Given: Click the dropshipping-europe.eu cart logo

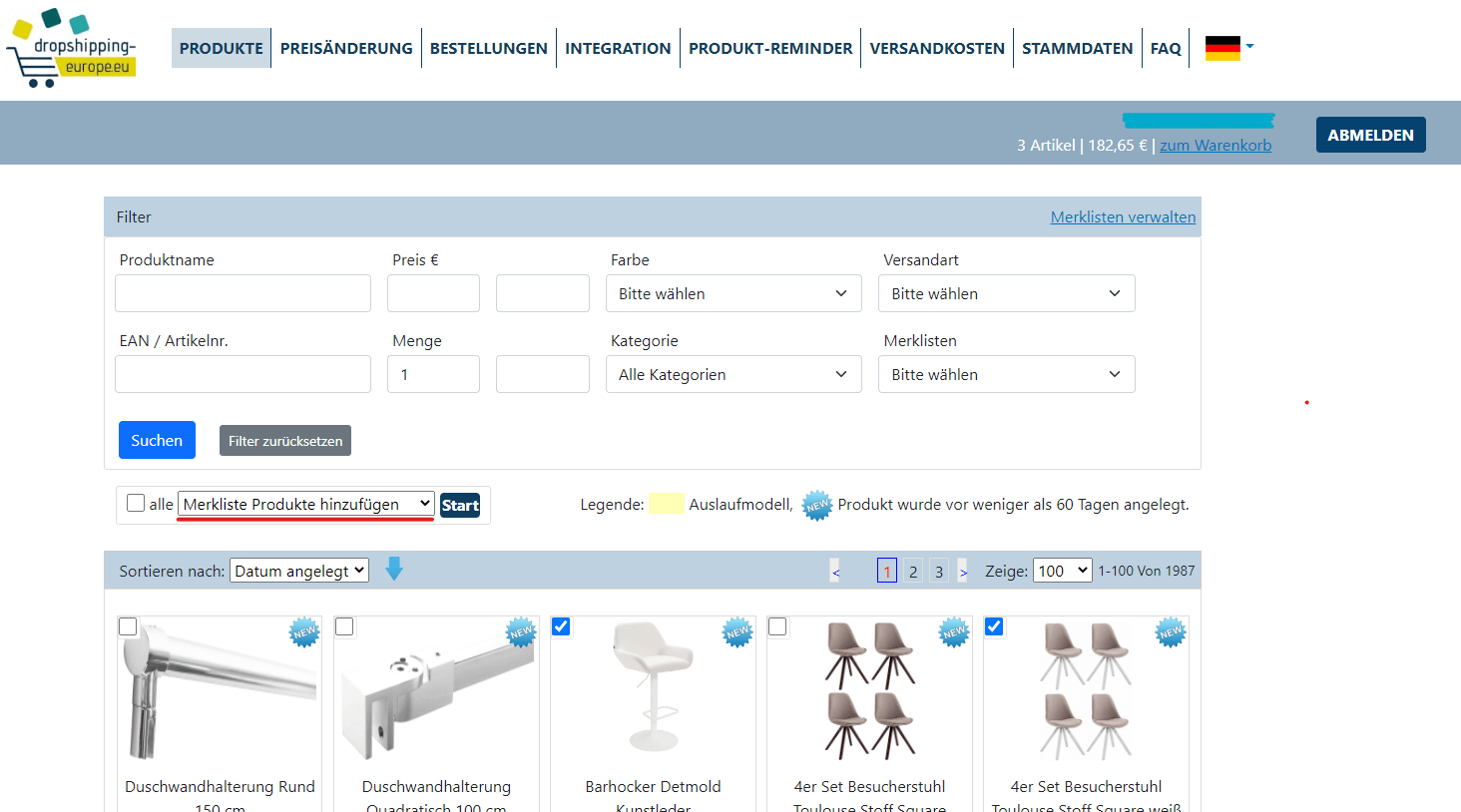Looking at the screenshot, I should (x=72, y=48).
